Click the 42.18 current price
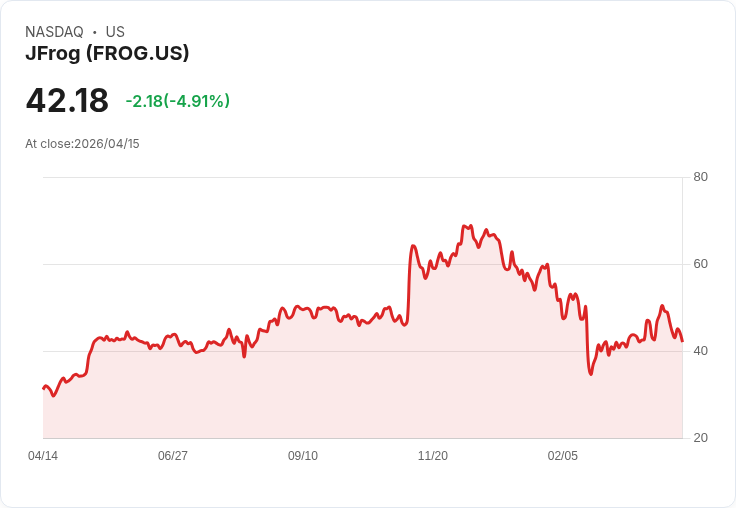The width and height of the screenshot is (736, 508). pos(67,101)
